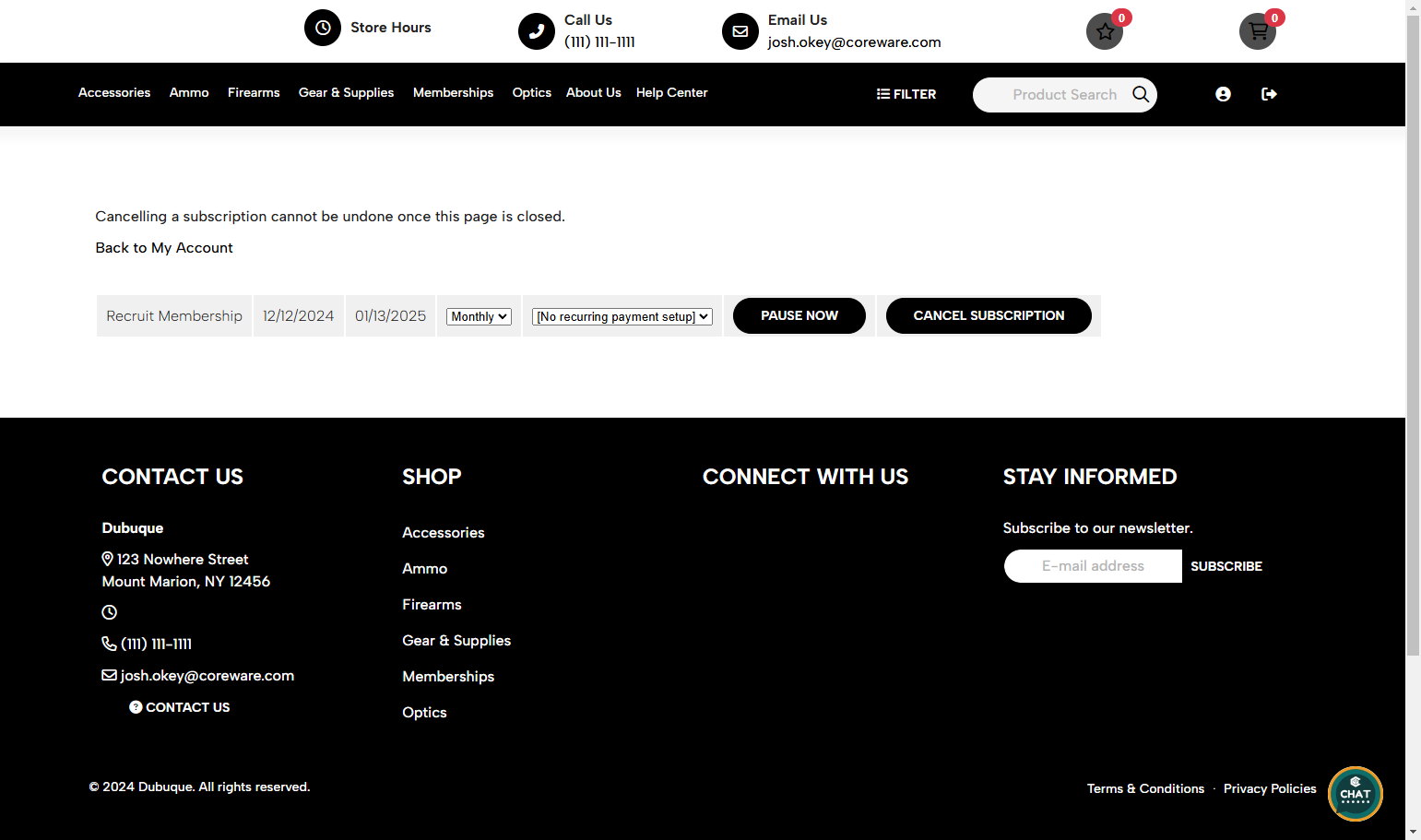The image size is (1421, 840).
Task: Click the header phone number (111) 111-1111
Action: 599,41
